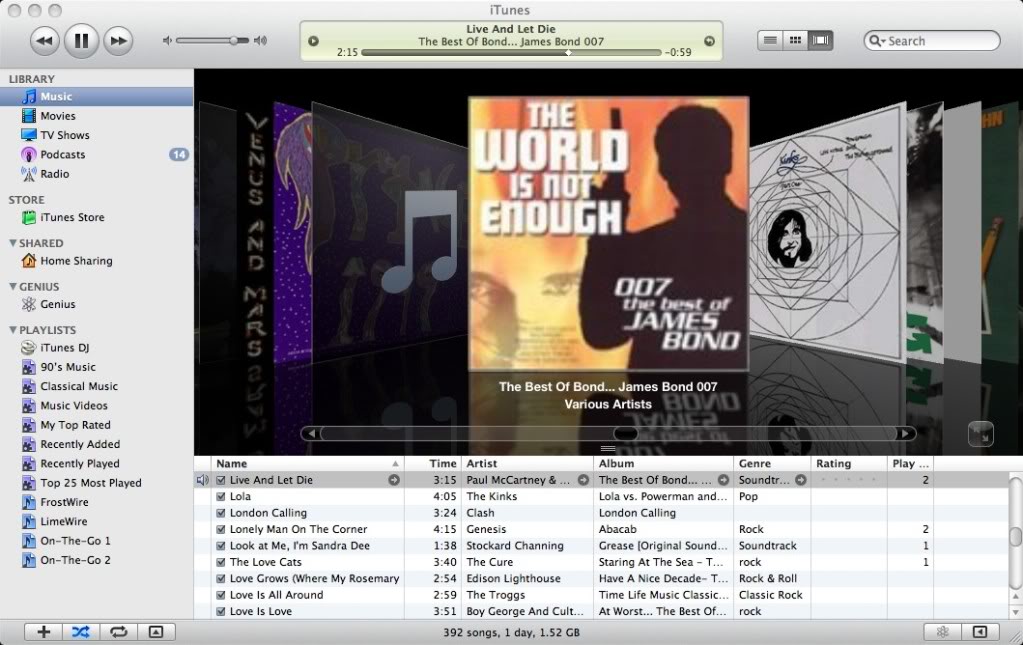Collapse the PLAYLISTS sidebar section
The image size is (1023, 645).
tap(12, 330)
